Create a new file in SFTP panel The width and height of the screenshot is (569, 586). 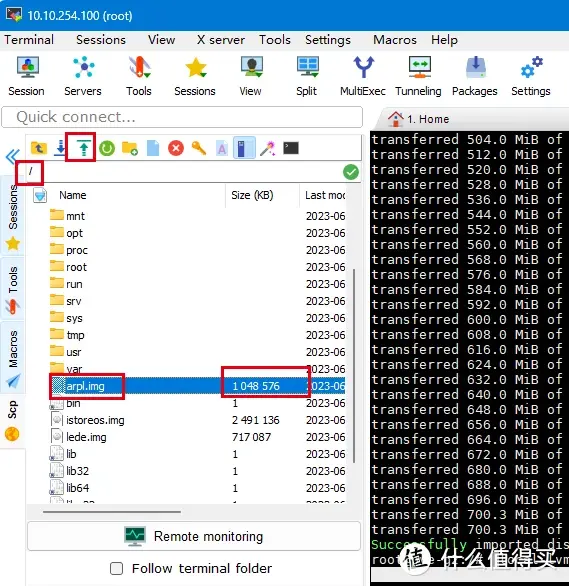pos(153,148)
